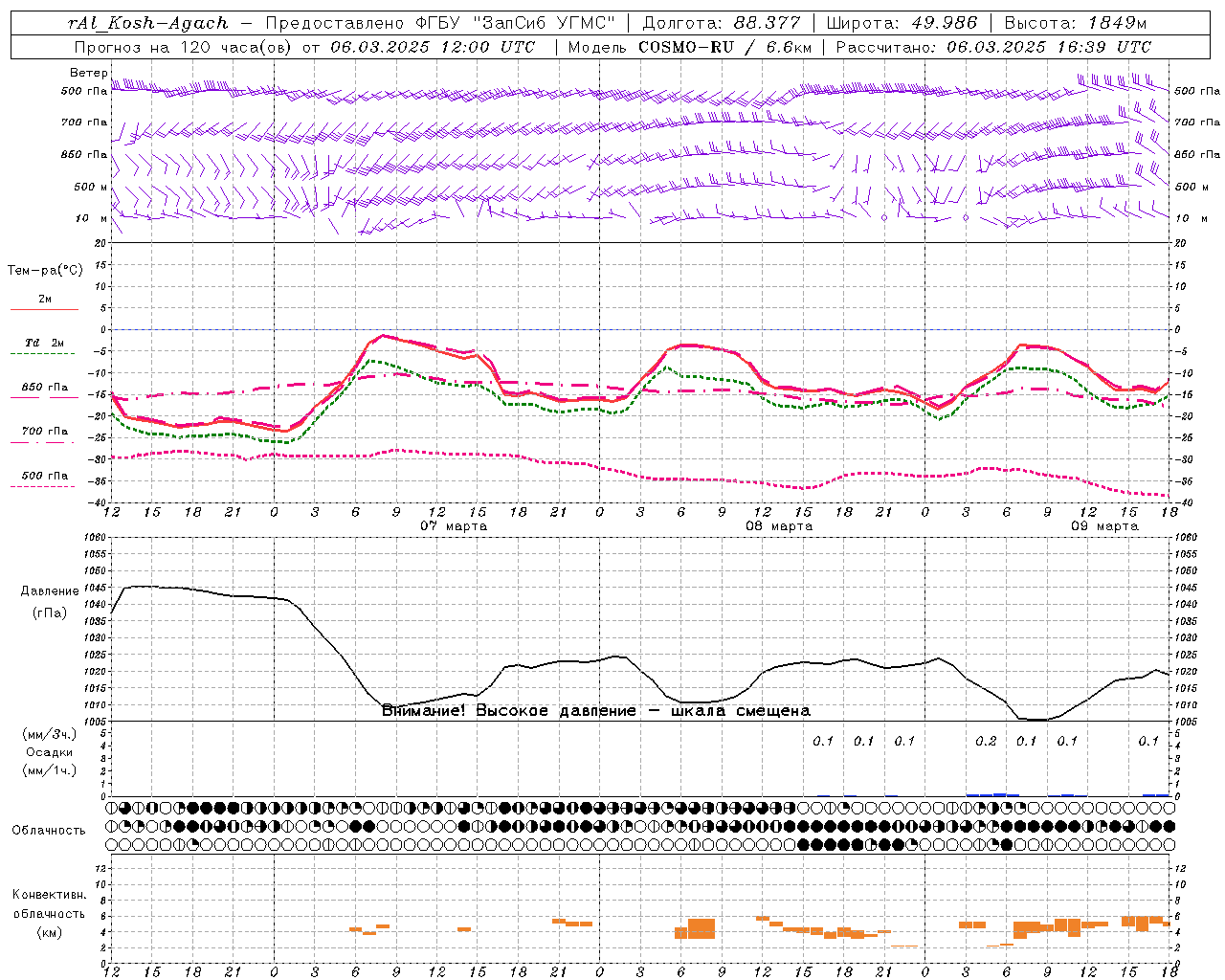Click the Облачность cloudiness label
Screen dimensions: 1225x980
[49, 831]
